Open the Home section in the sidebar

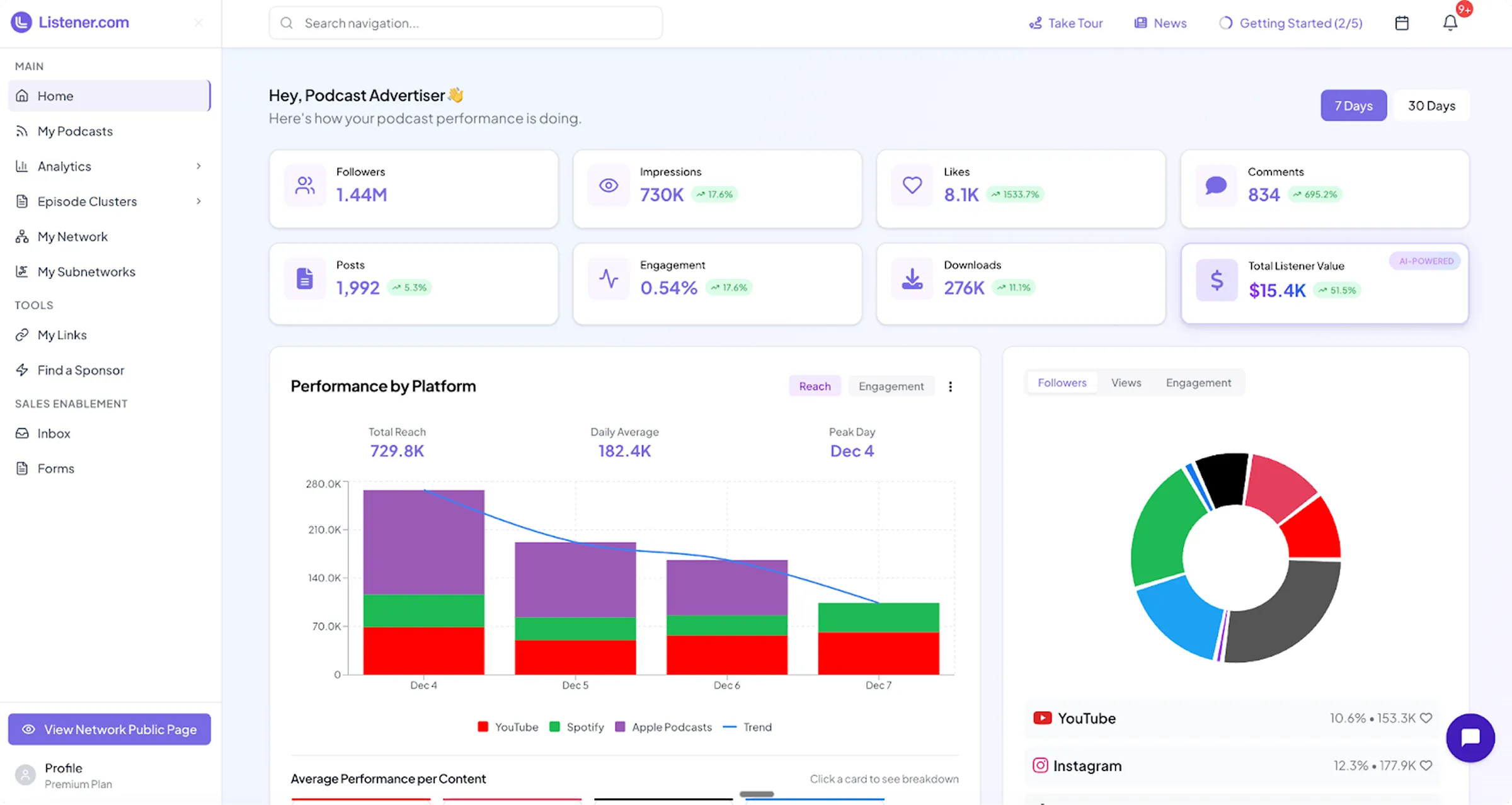[55, 96]
